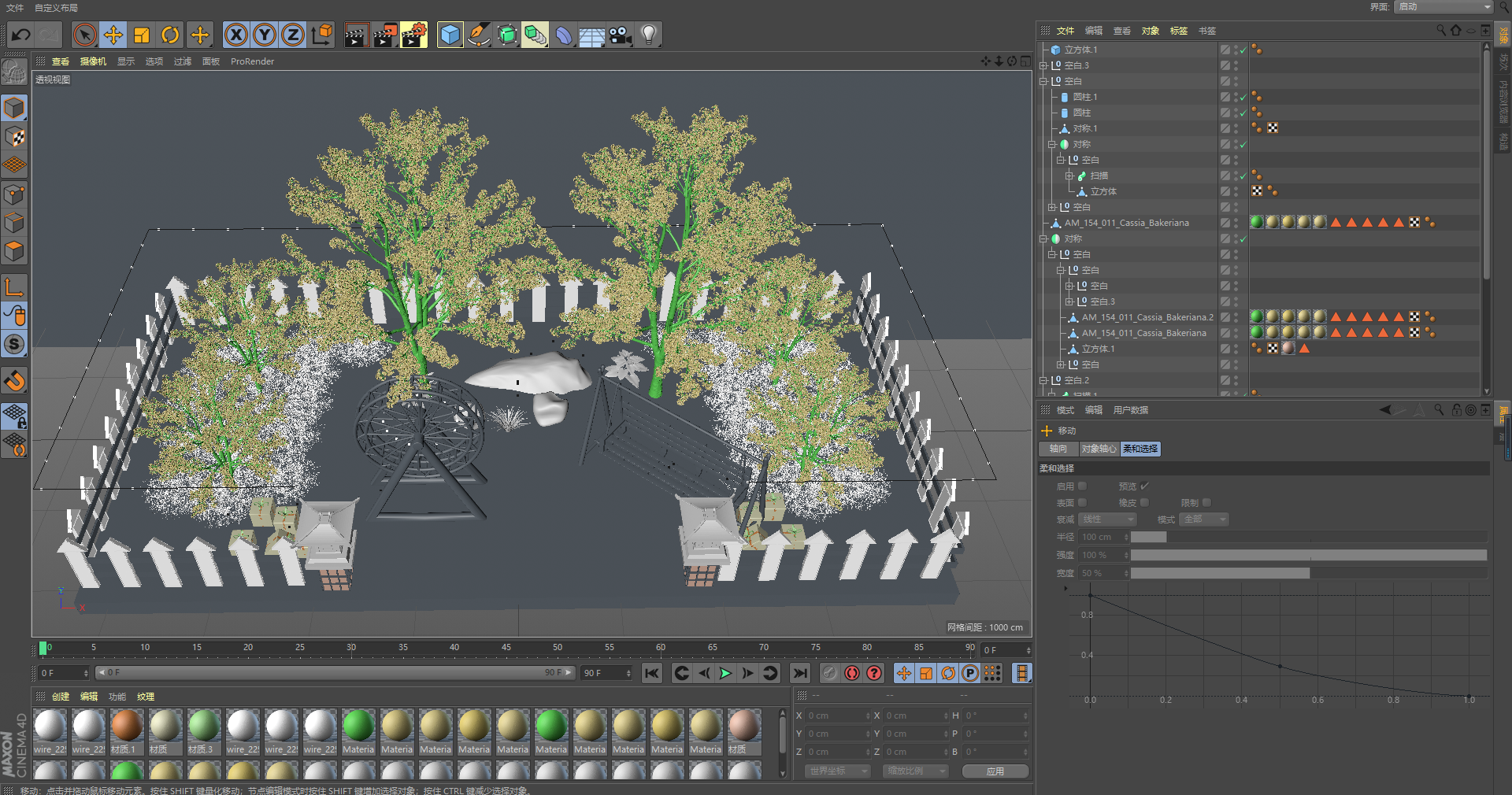
Task: Click the 半径 radius slider
Action: [1309, 537]
